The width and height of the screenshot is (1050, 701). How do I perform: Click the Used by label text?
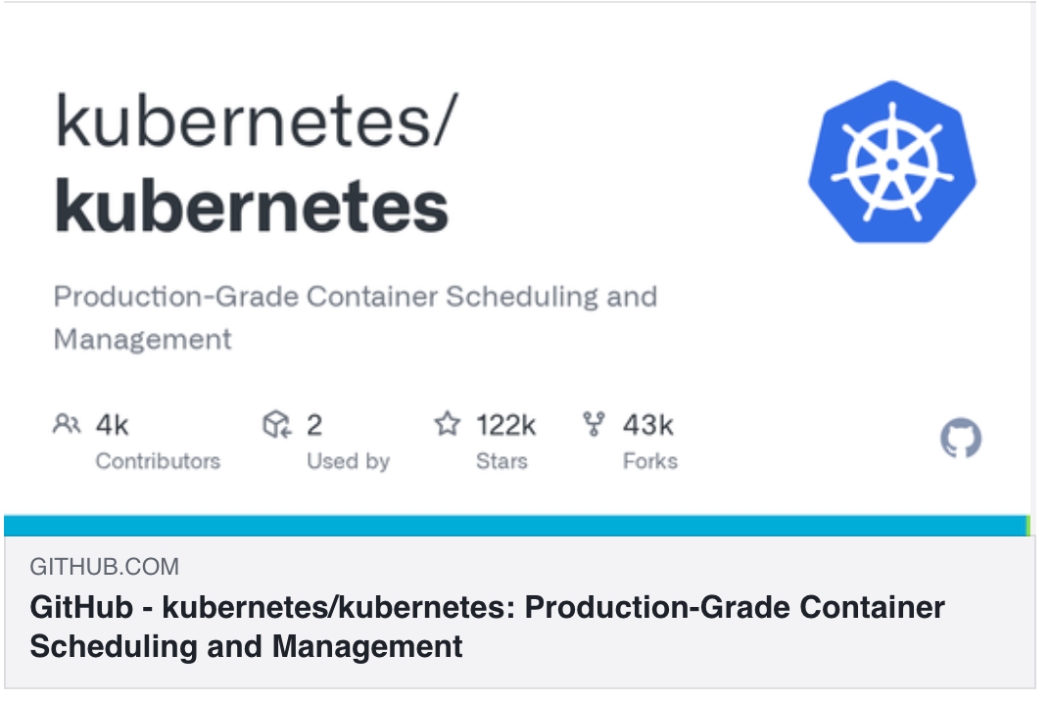(x=348, y=462)
